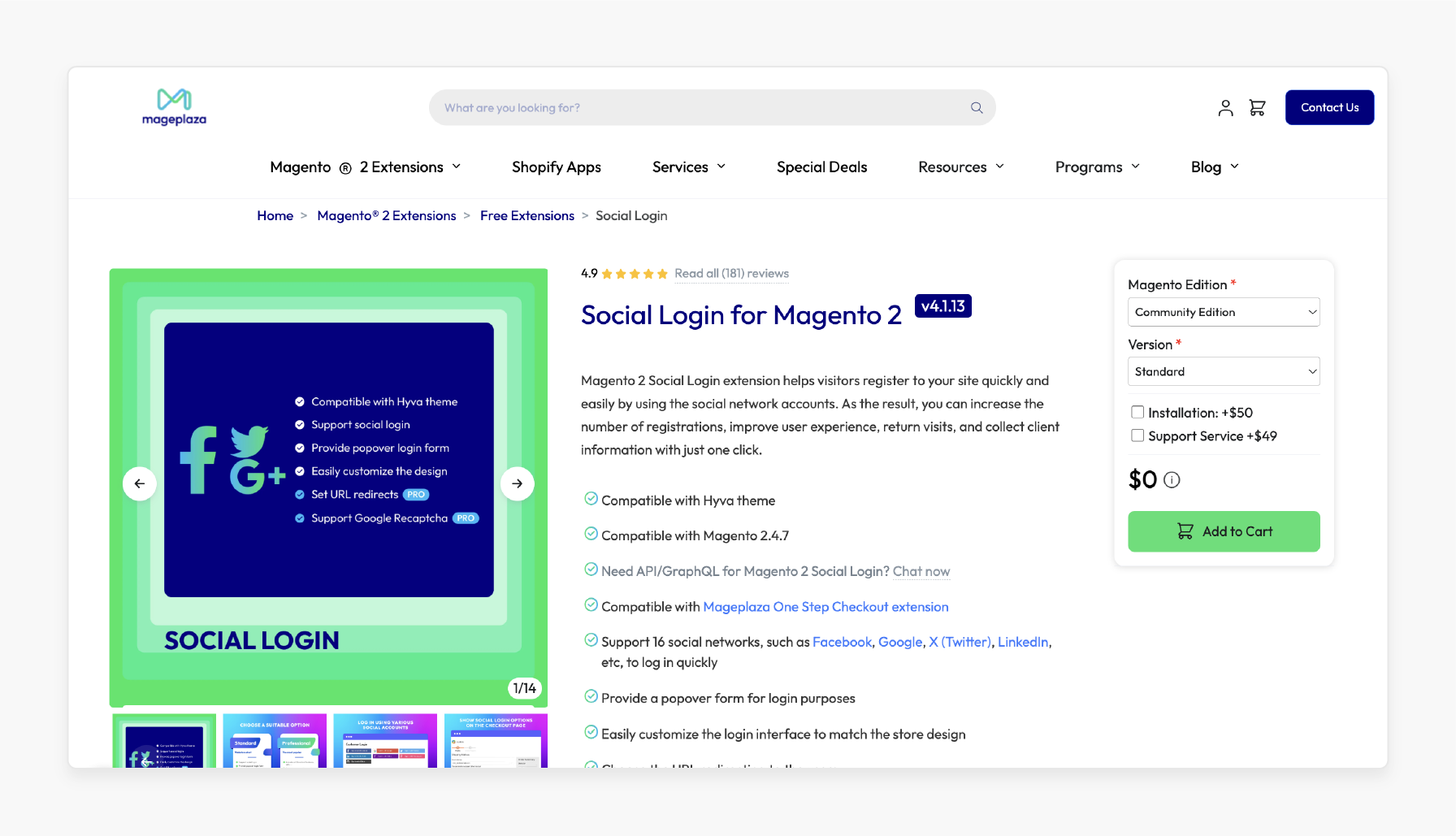Click the search magnifier icon
The width and height of the screenshot is (1456, 836).
pos(977,107)
